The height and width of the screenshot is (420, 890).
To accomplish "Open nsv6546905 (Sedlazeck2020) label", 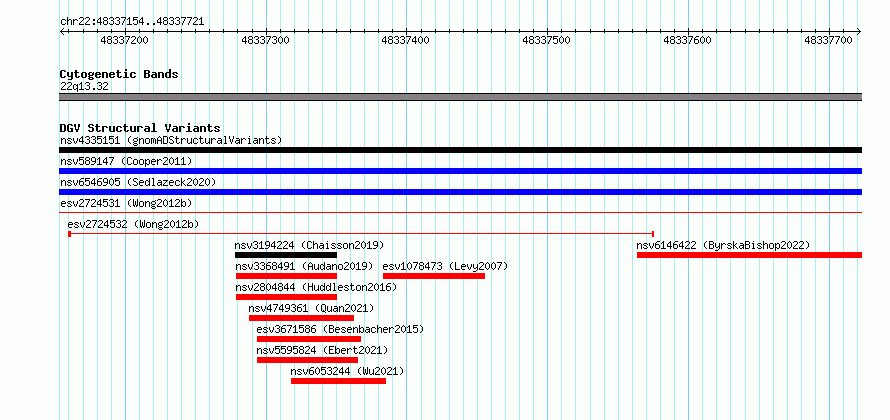I will [138, 182].
